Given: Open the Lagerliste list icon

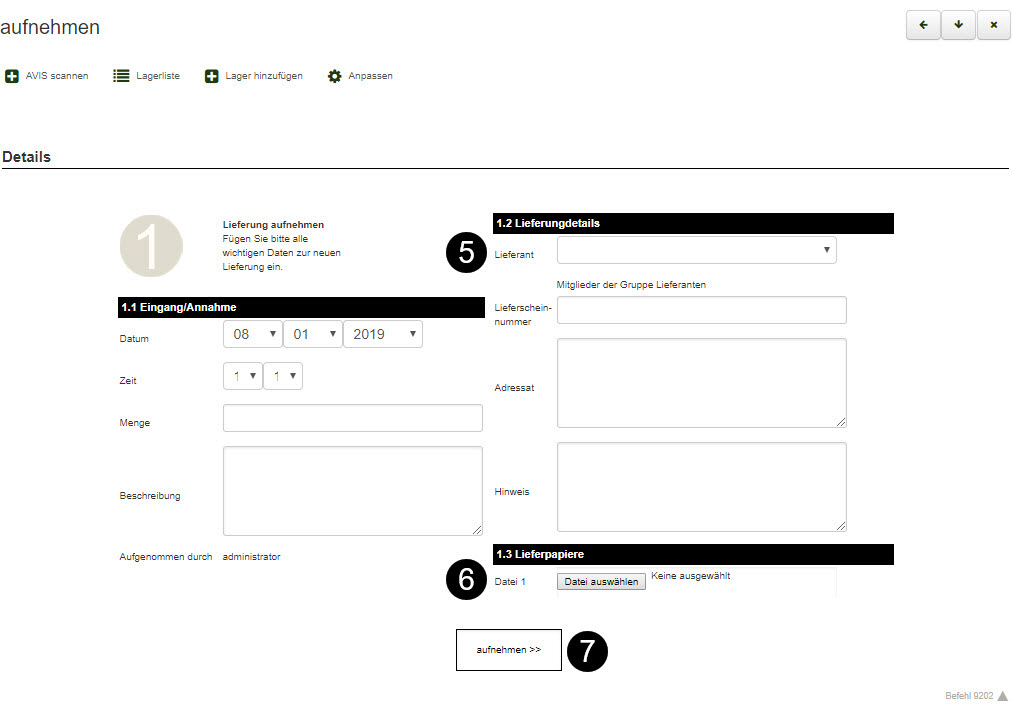Looking at the screenshot, I should (x=121, y=76).
